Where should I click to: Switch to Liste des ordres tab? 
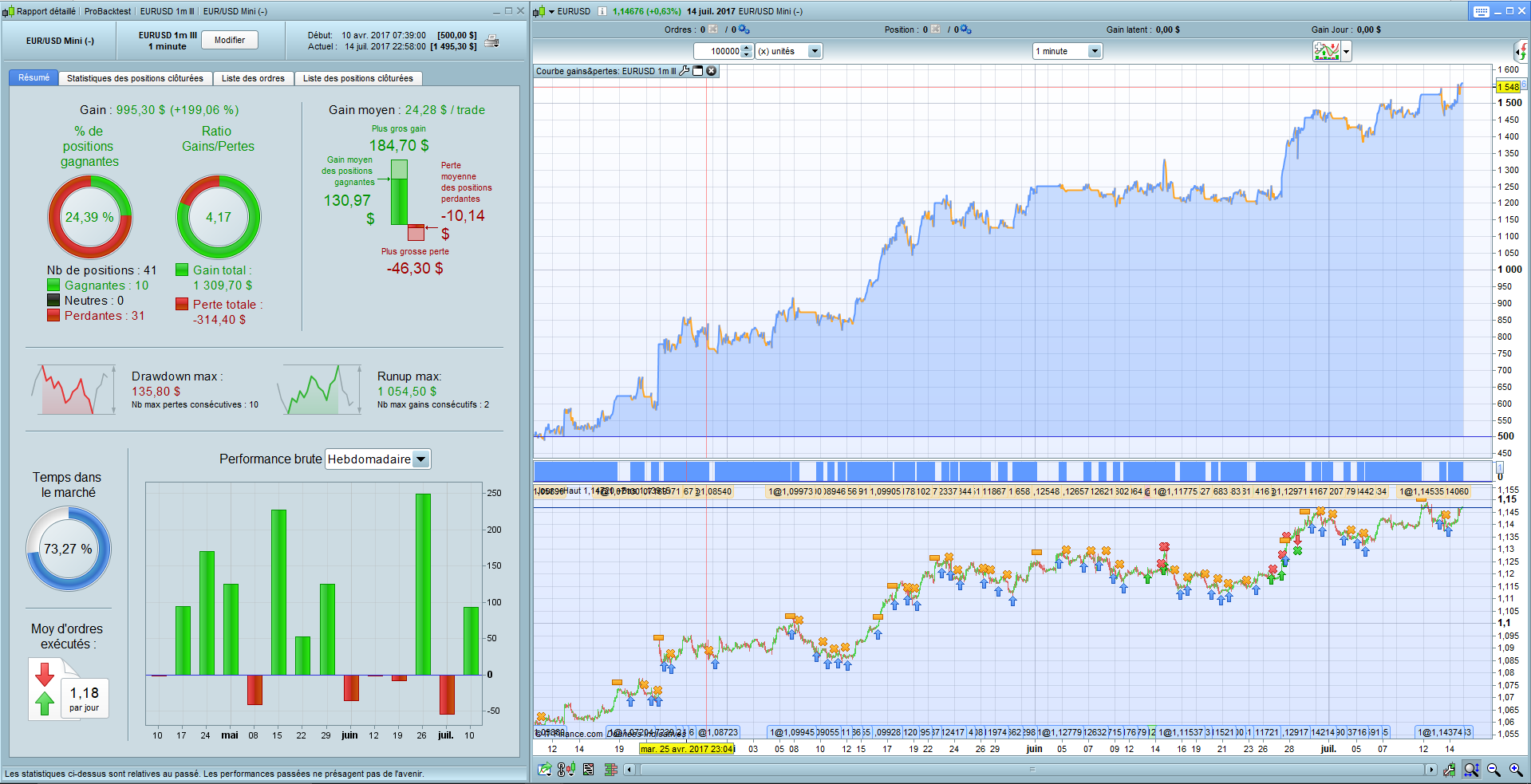[253, 78]
